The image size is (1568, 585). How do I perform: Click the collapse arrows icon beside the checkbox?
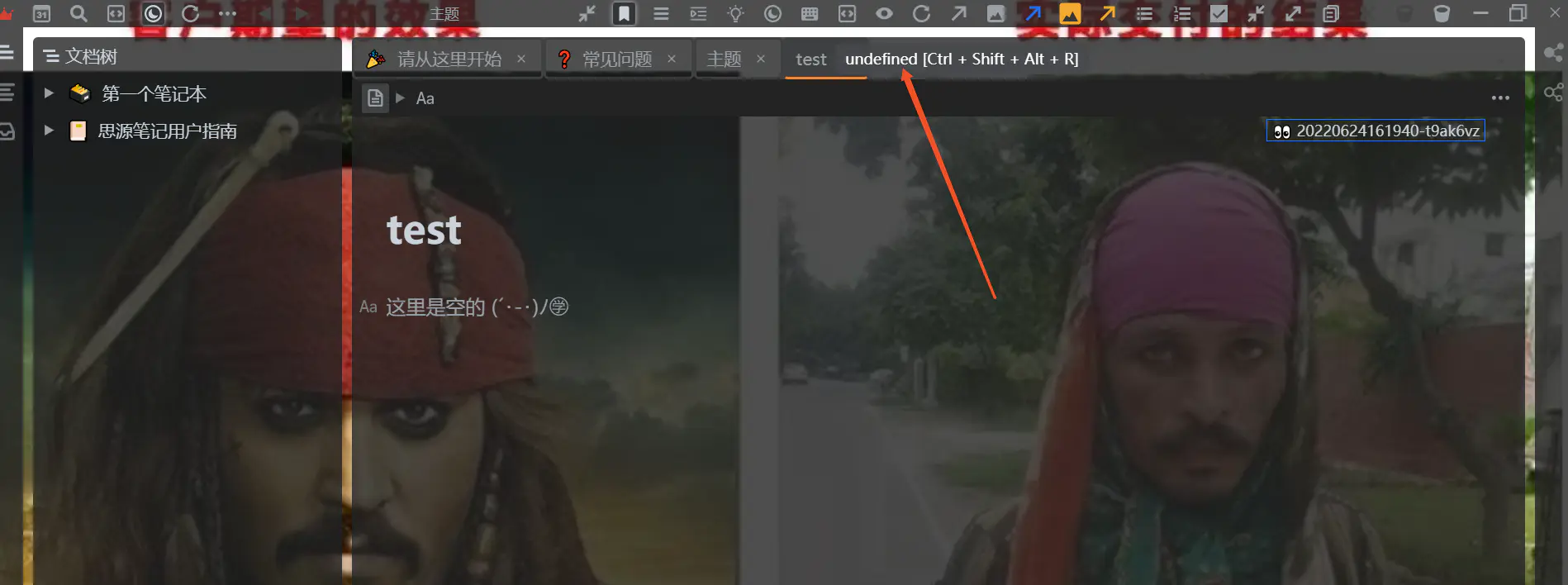pos(1256,13)
